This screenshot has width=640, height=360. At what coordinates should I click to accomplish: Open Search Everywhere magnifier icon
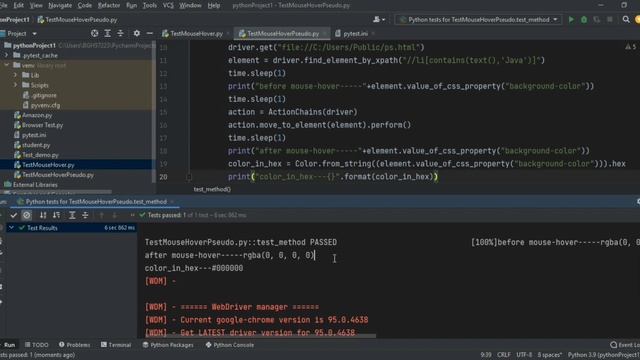626,20
